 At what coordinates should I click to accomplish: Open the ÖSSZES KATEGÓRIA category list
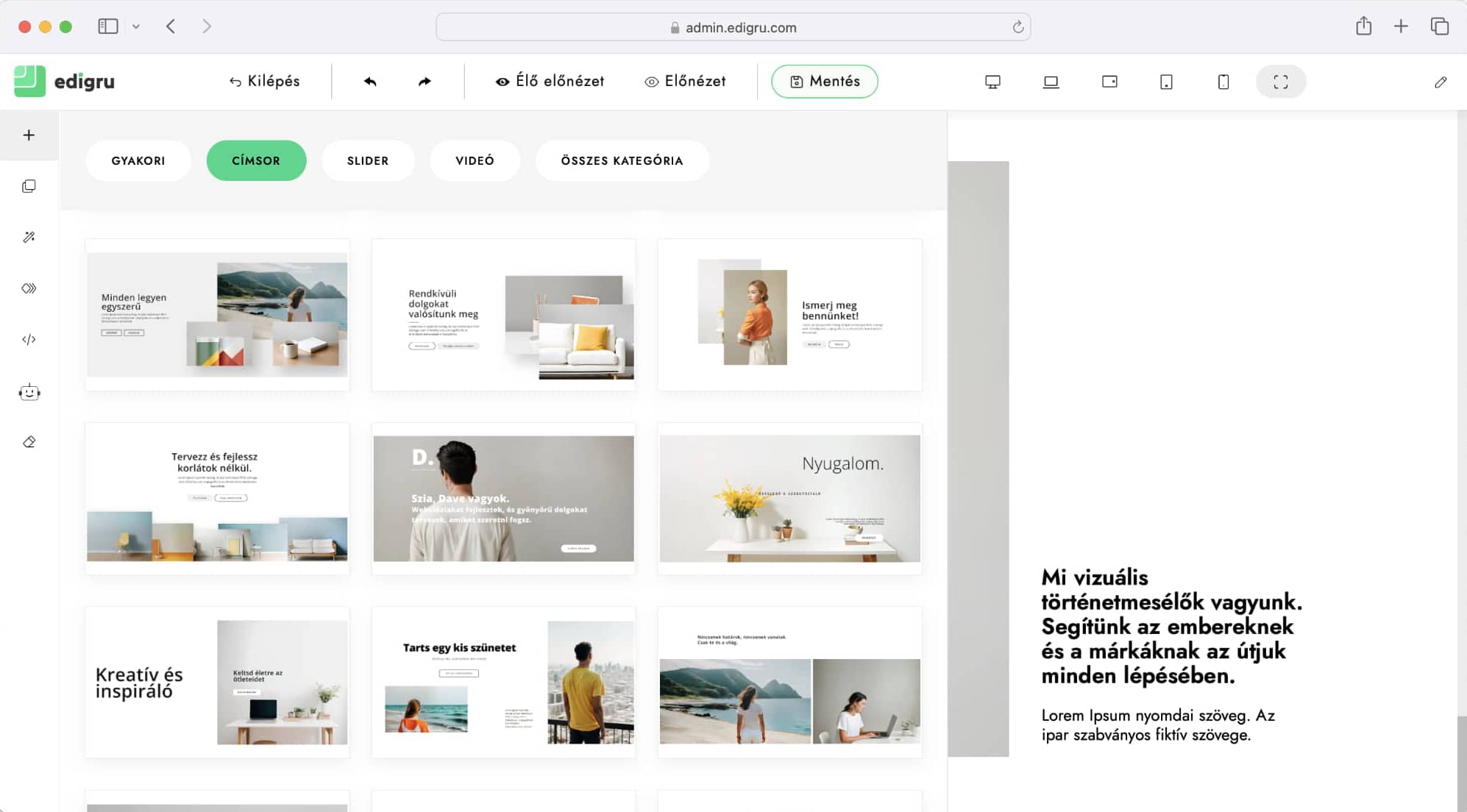coord(622,160)
